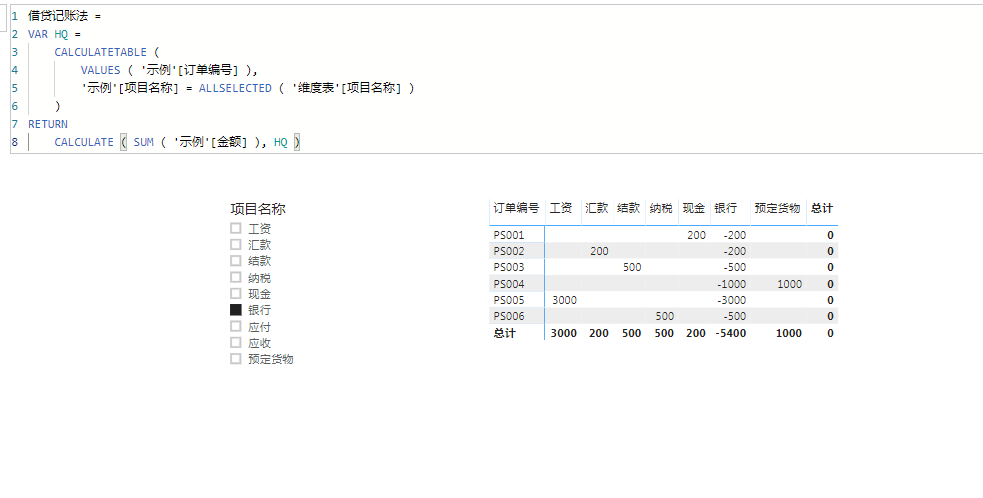Click the ALLSELECTED function in formula
The width and height of the screenshot is (983, 498).
tap(235, 88)
